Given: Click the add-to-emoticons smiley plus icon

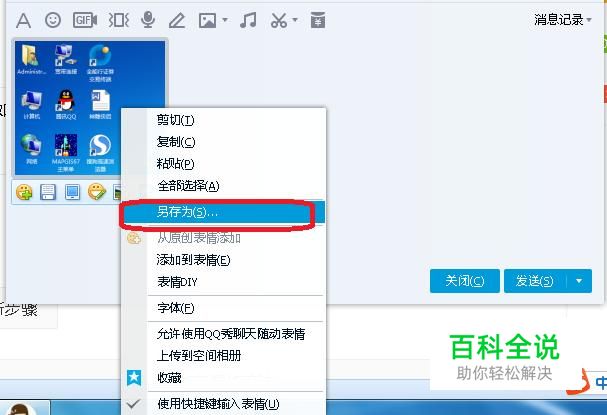Looking at the screenshot, I should click(x=24, y=192).
